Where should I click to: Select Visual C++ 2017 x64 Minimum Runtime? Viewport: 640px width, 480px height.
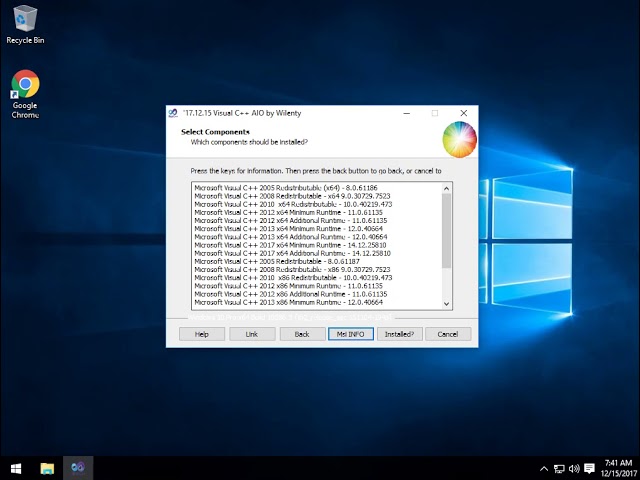pos(290,245)
